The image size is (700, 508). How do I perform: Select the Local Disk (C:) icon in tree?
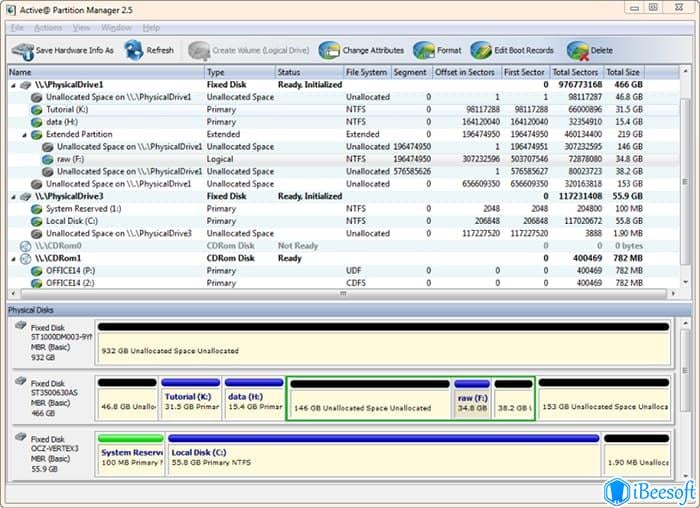[37, 221]
